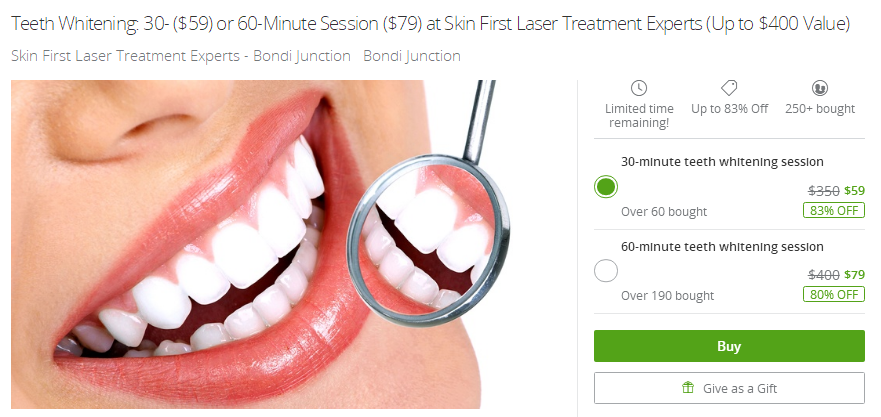This screenshot has width=881, height=417.
Task: Click the 80% OFF green badge
Action: tap(833, 294)
